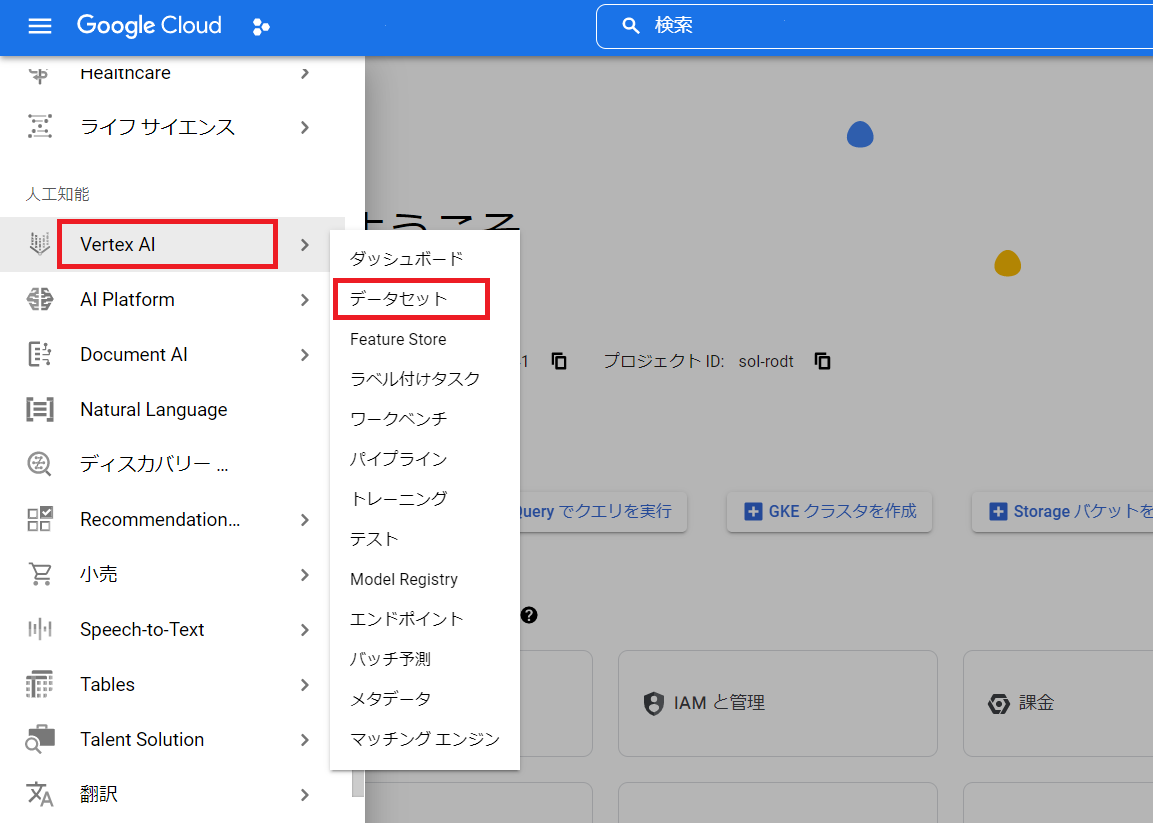Screen dimensions: 1153x823
Task: Click the Vertex AI icon in sidebar
Action: 39,245
